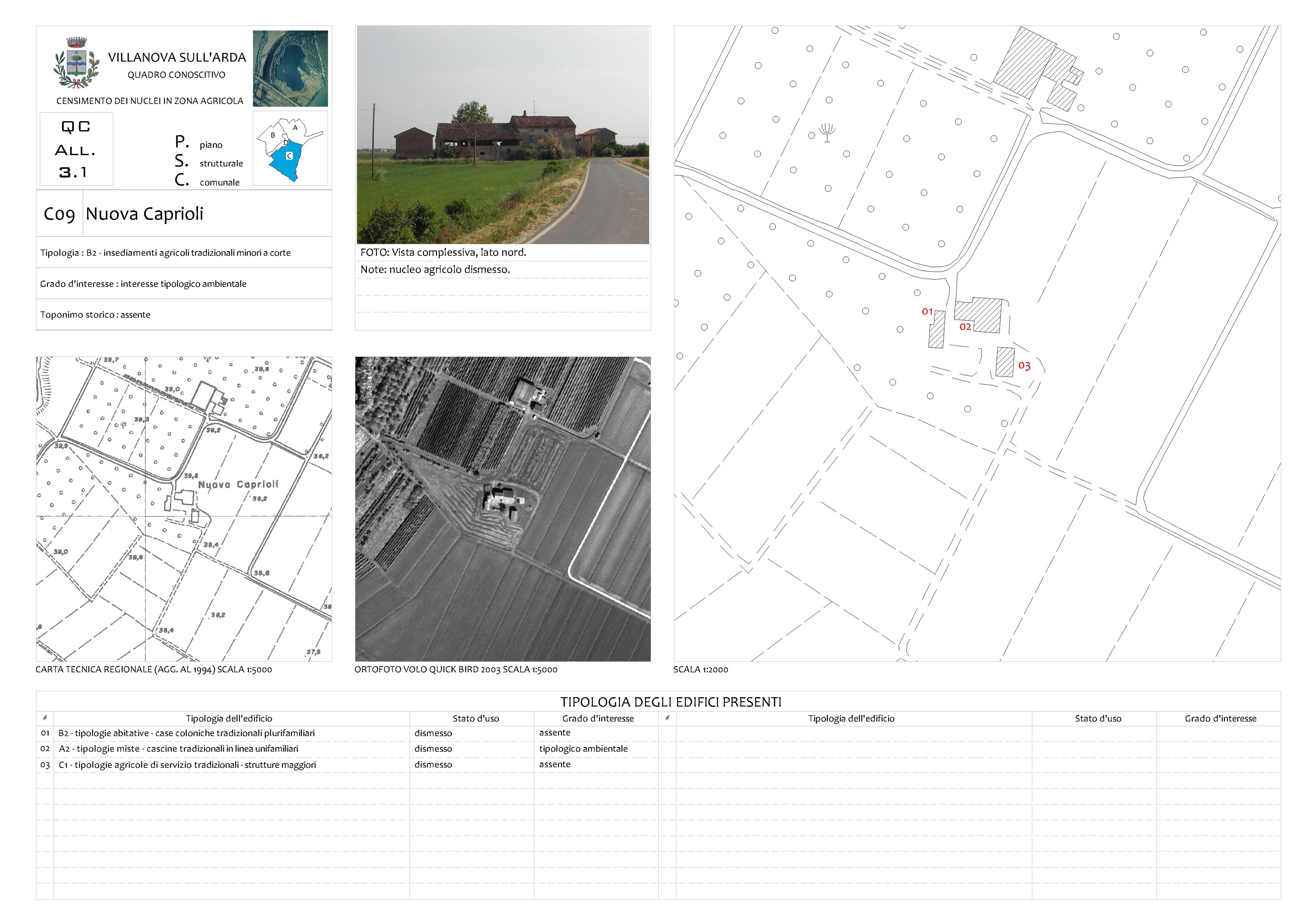Click the 'ORTOFOTO VOLO QUICK BIRD 2003' caption

tap(456, 670)
